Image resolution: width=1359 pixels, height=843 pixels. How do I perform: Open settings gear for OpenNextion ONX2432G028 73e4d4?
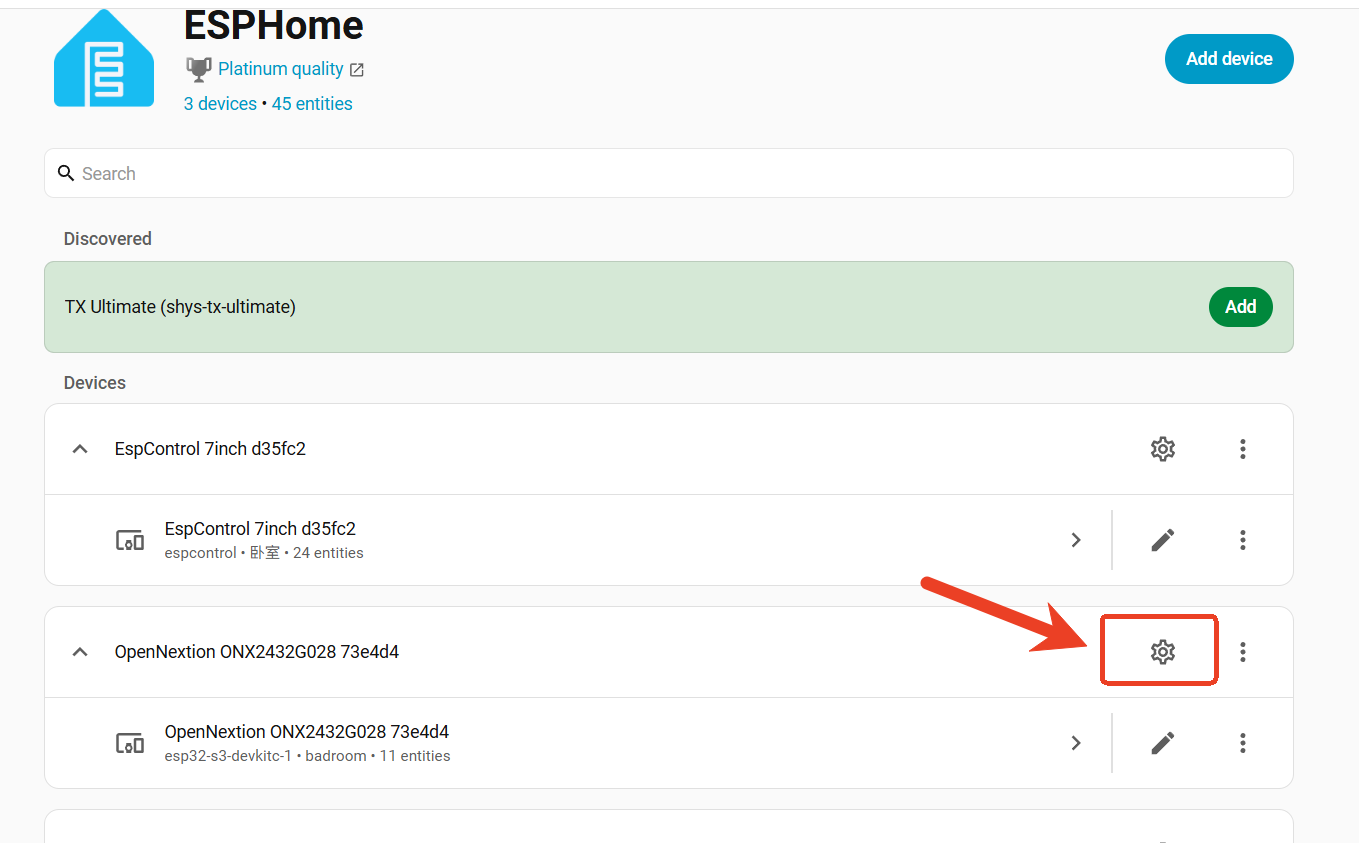(x=1162, y=652)
